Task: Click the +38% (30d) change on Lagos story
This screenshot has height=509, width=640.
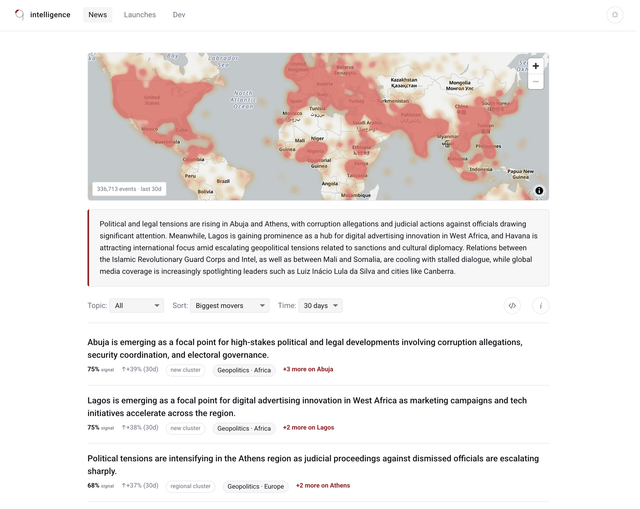Action: click(x=140, y=428)
